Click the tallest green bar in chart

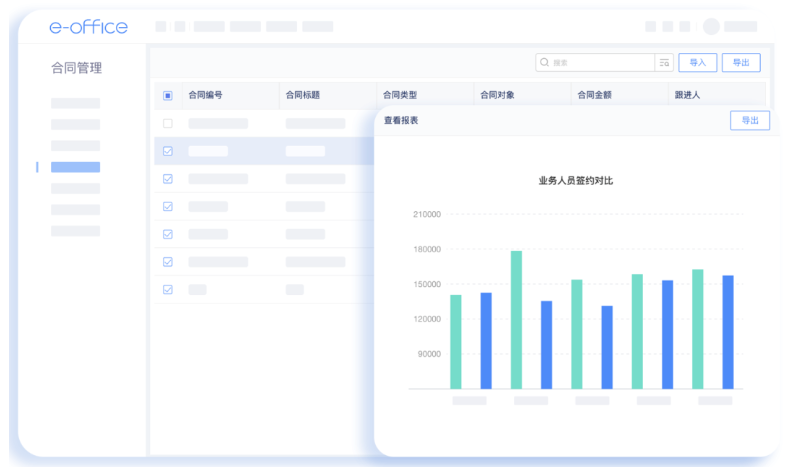(x=516, y=319)
